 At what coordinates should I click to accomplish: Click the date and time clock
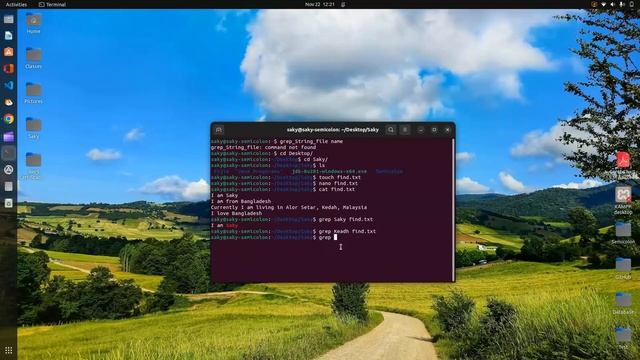point(320,4)
